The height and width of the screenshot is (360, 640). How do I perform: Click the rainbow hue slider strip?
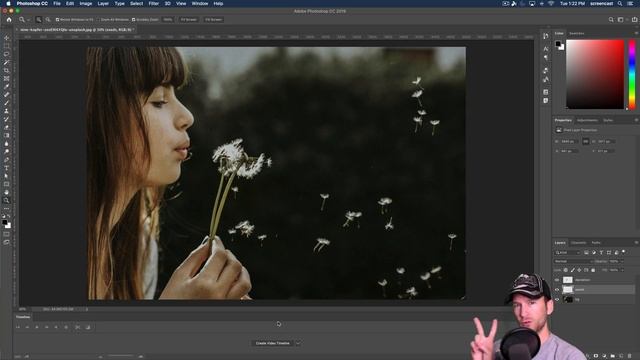point(632,74)
